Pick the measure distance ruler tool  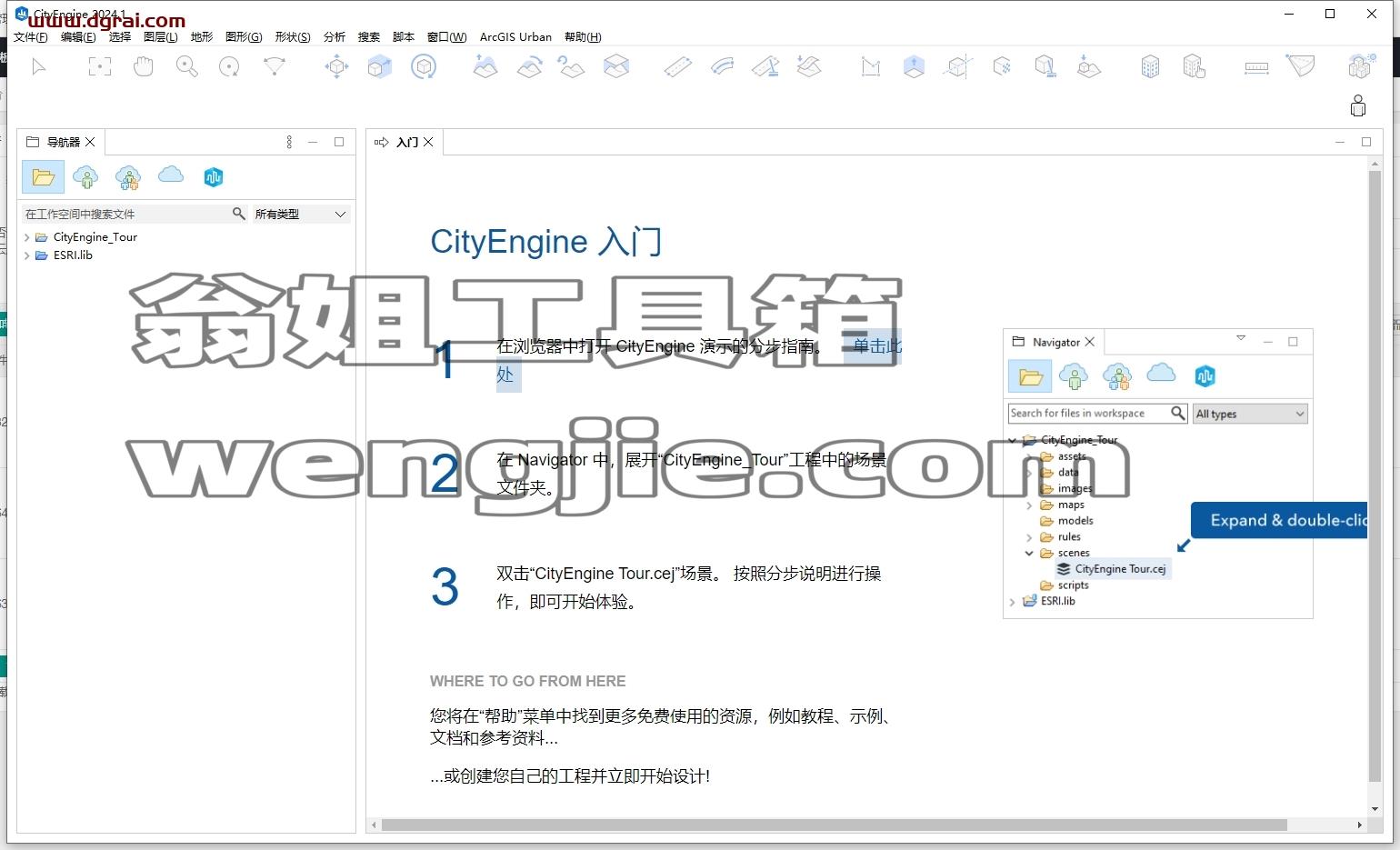[1256, 67]
